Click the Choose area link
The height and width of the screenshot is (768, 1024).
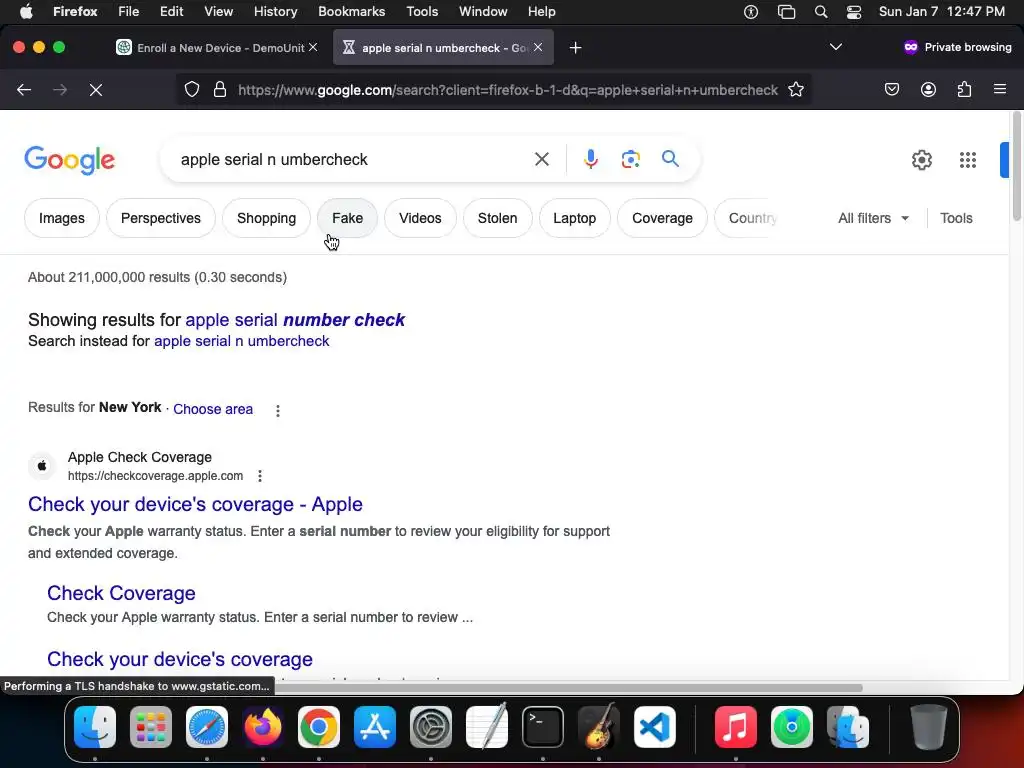click(x=213, y=409)
